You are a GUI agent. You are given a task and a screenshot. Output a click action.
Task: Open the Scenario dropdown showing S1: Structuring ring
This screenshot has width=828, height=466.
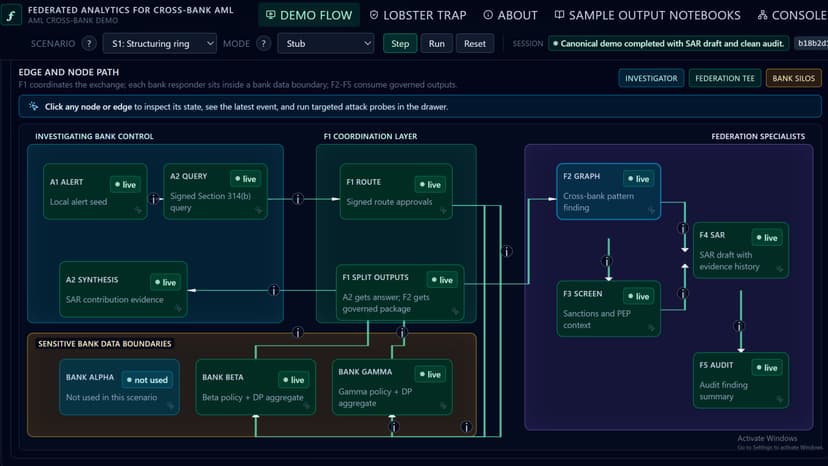159,43
